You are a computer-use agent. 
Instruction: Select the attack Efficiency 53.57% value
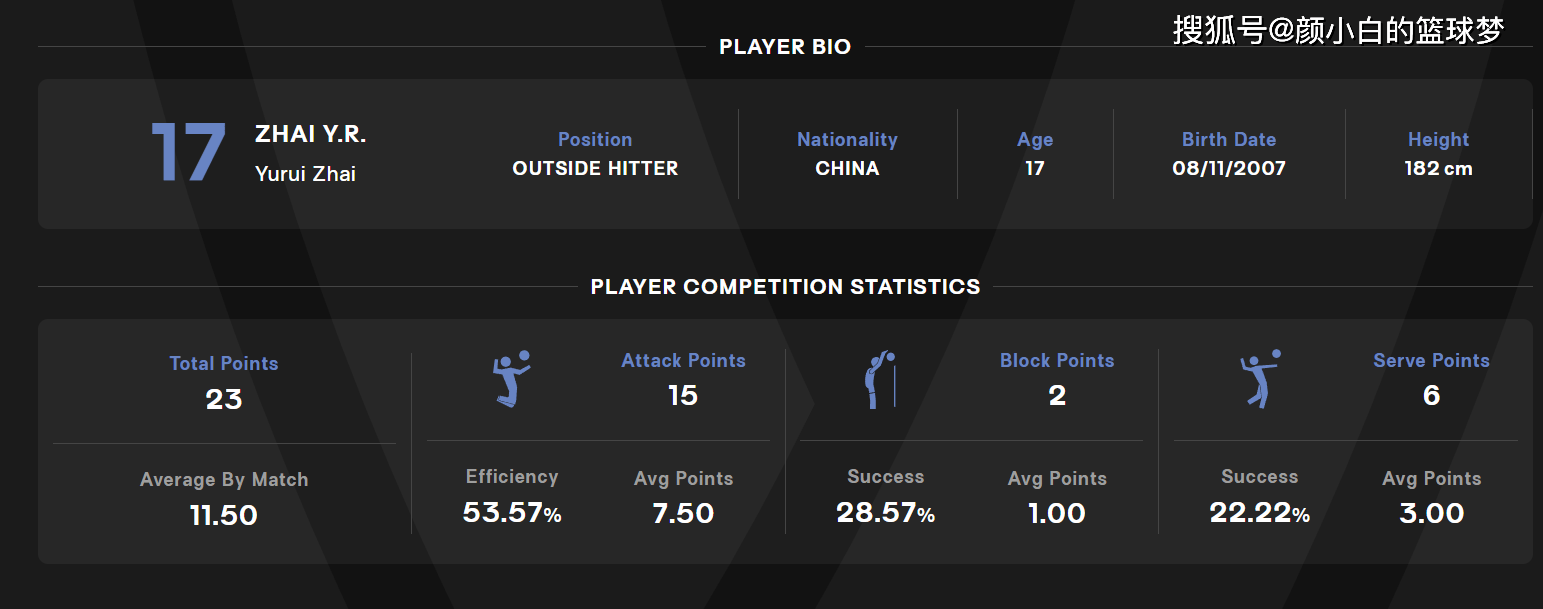pos(512,514)
